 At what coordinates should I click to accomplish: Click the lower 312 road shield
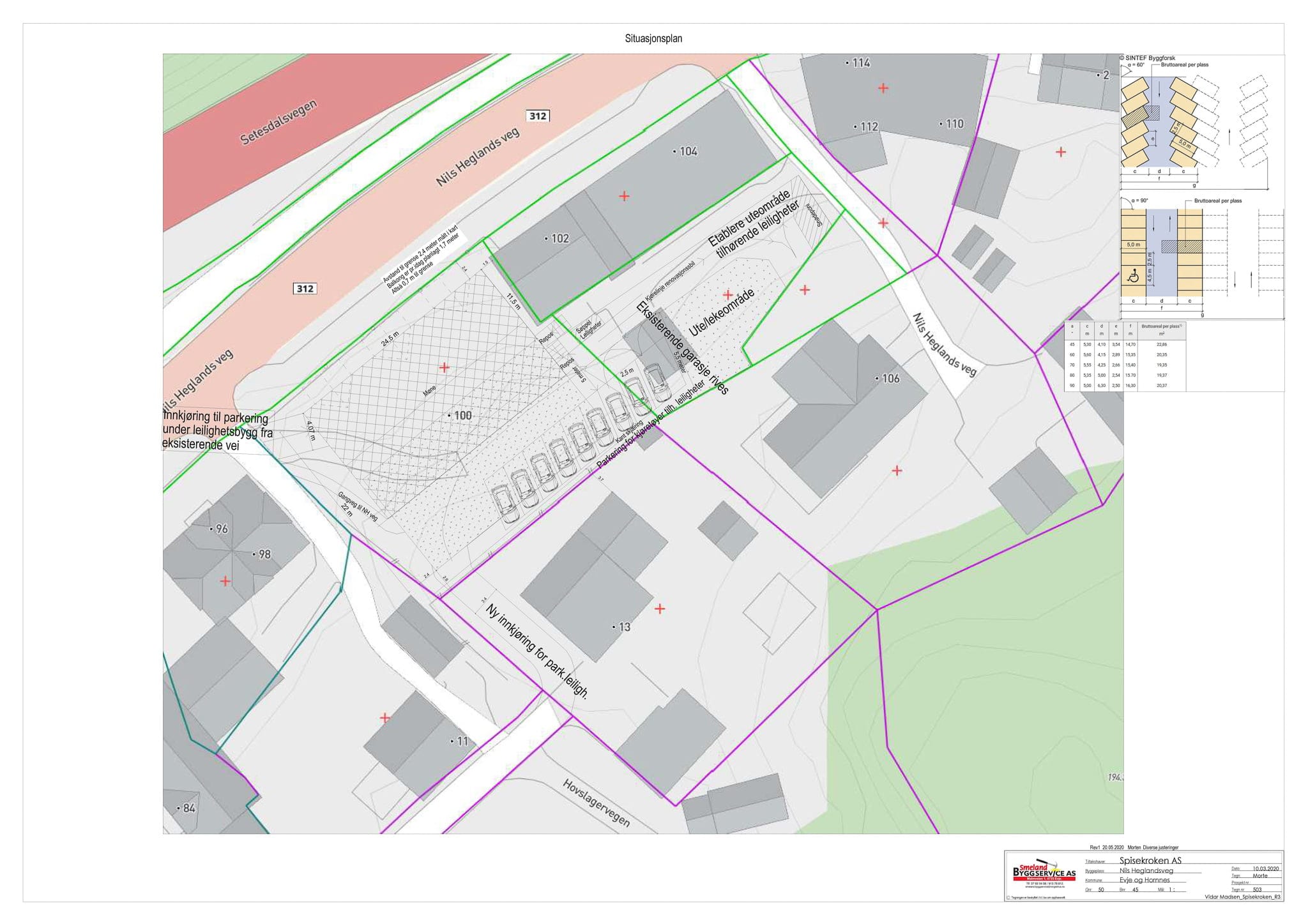click(305, 289)
